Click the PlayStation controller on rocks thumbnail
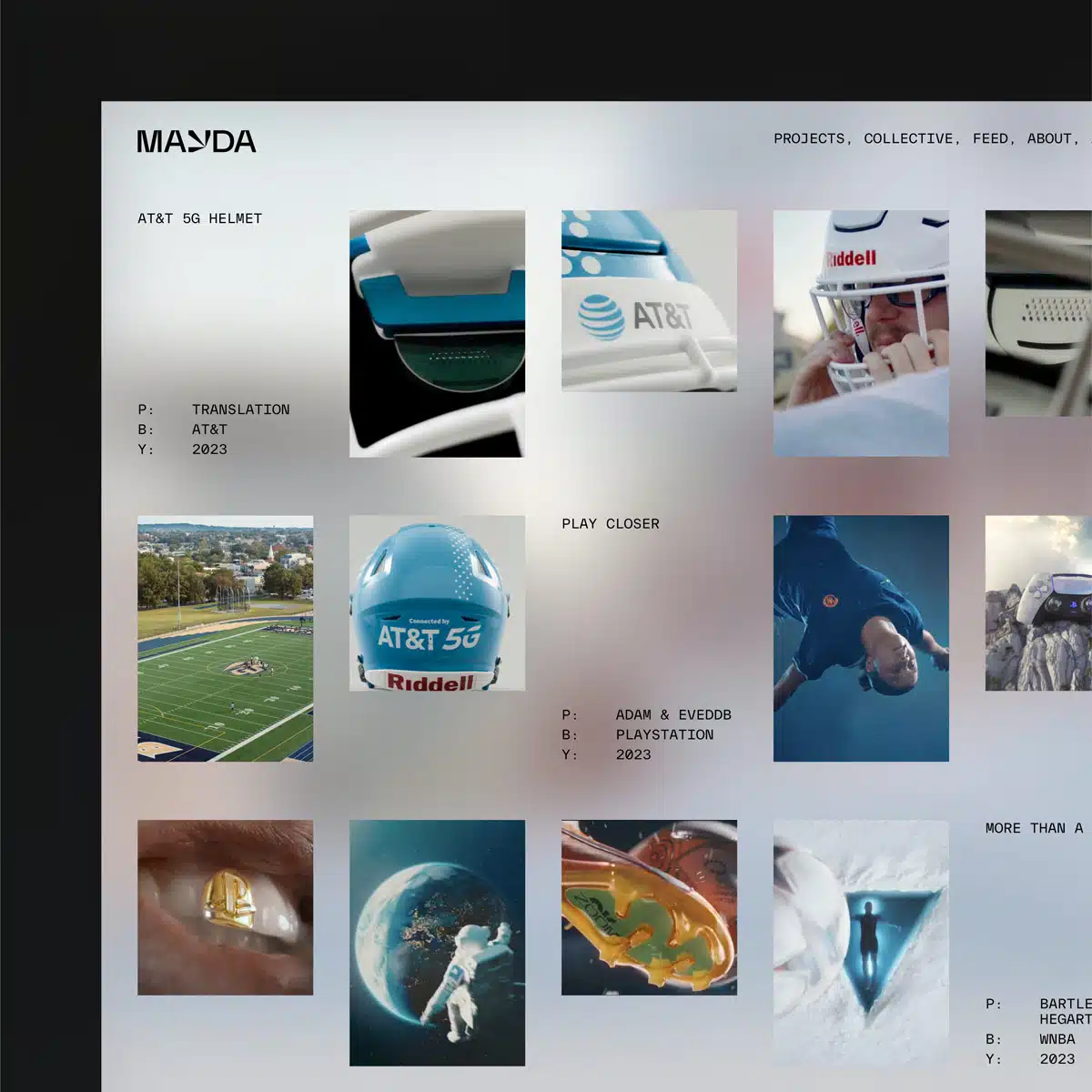This screenshot has height=1092, width=1092. [x=1037, y=601]
